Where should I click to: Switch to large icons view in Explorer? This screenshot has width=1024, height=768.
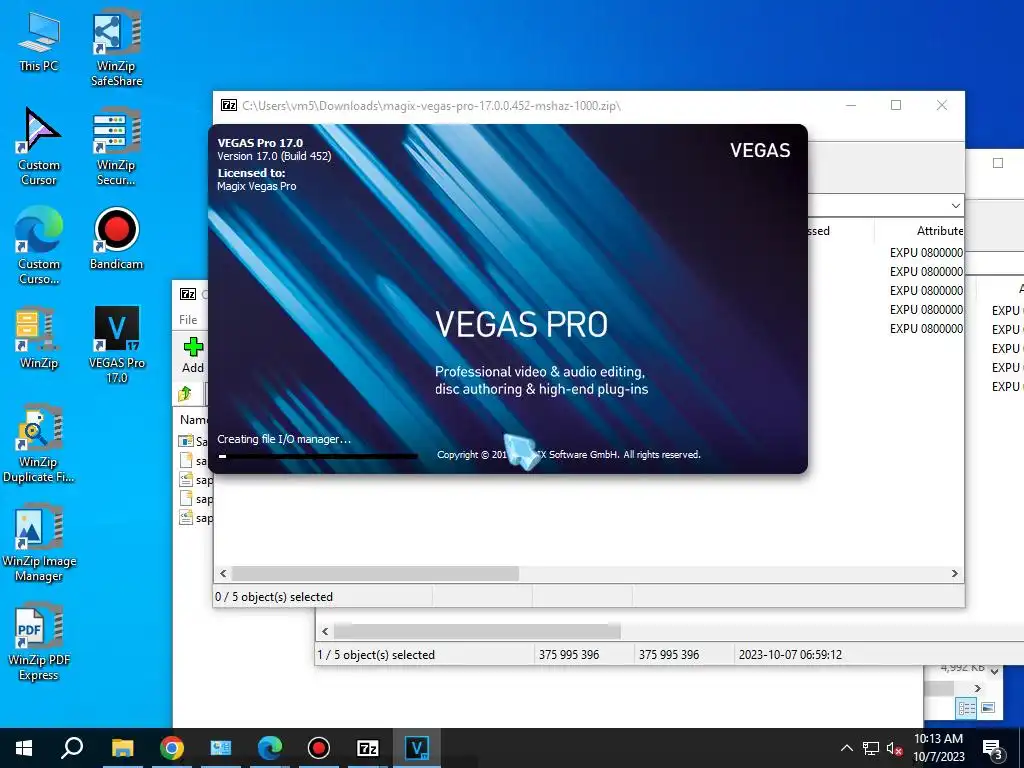pos(987,708)
